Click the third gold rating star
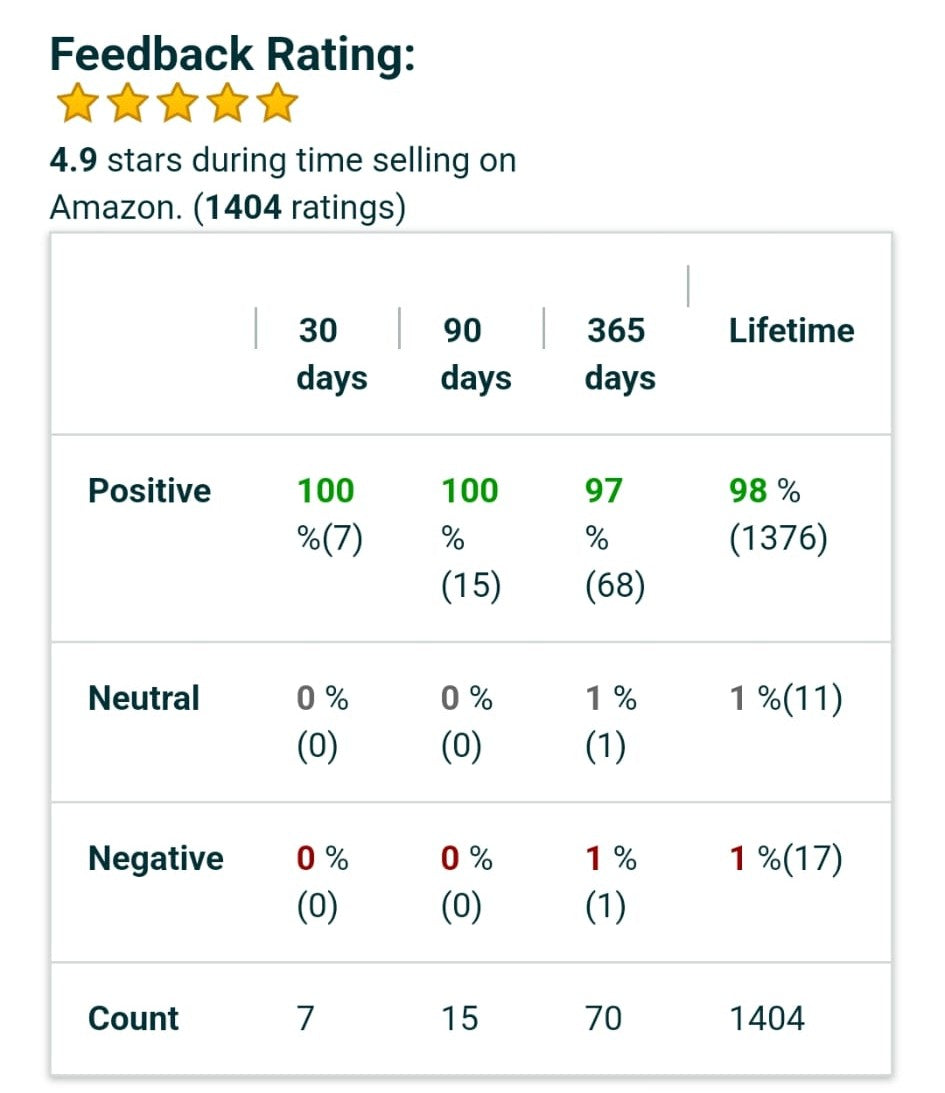This screenshot has height=1093, width=945. [177, 104]
